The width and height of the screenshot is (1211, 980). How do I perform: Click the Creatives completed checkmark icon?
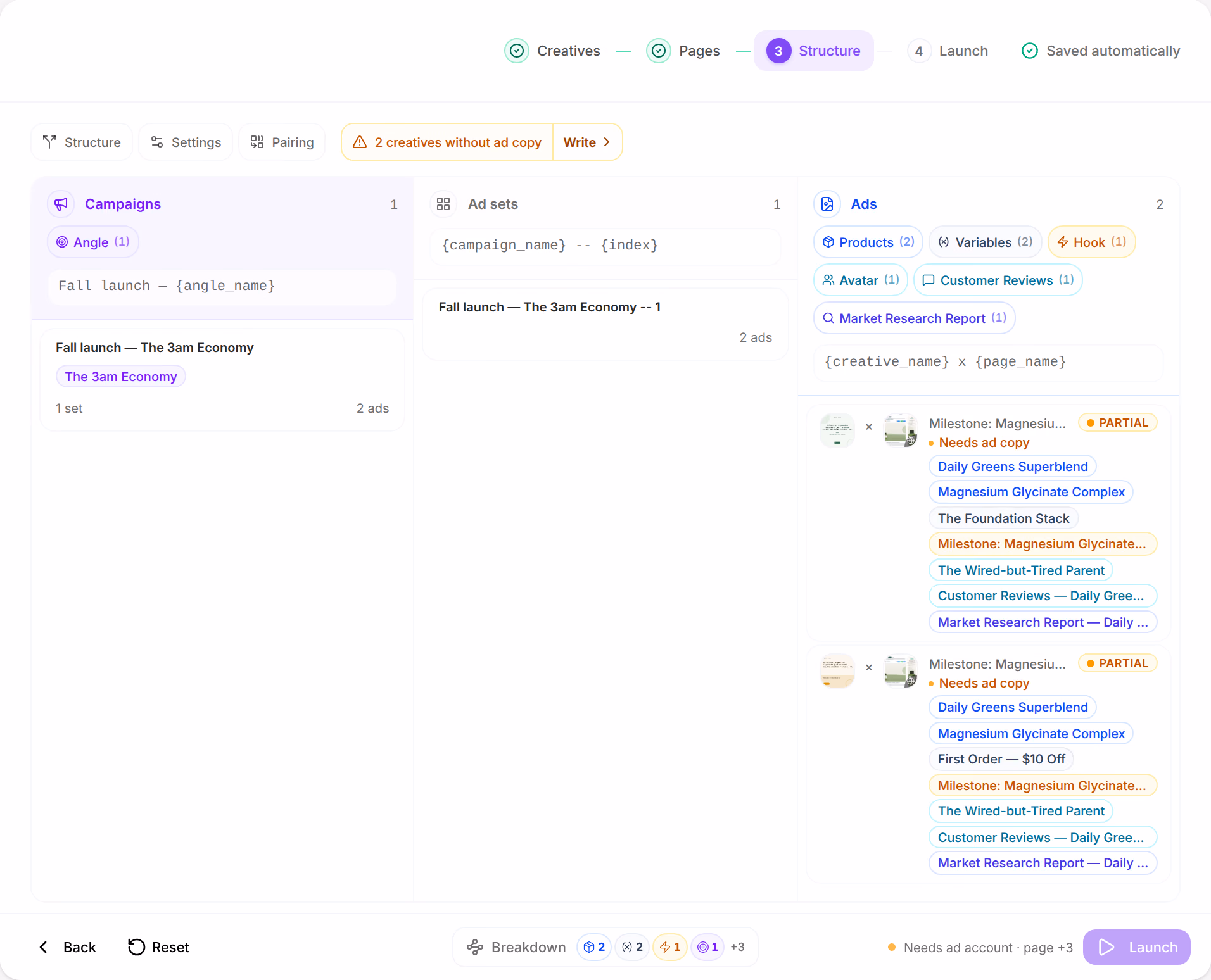pyautogui.click(x=517, y=51)
